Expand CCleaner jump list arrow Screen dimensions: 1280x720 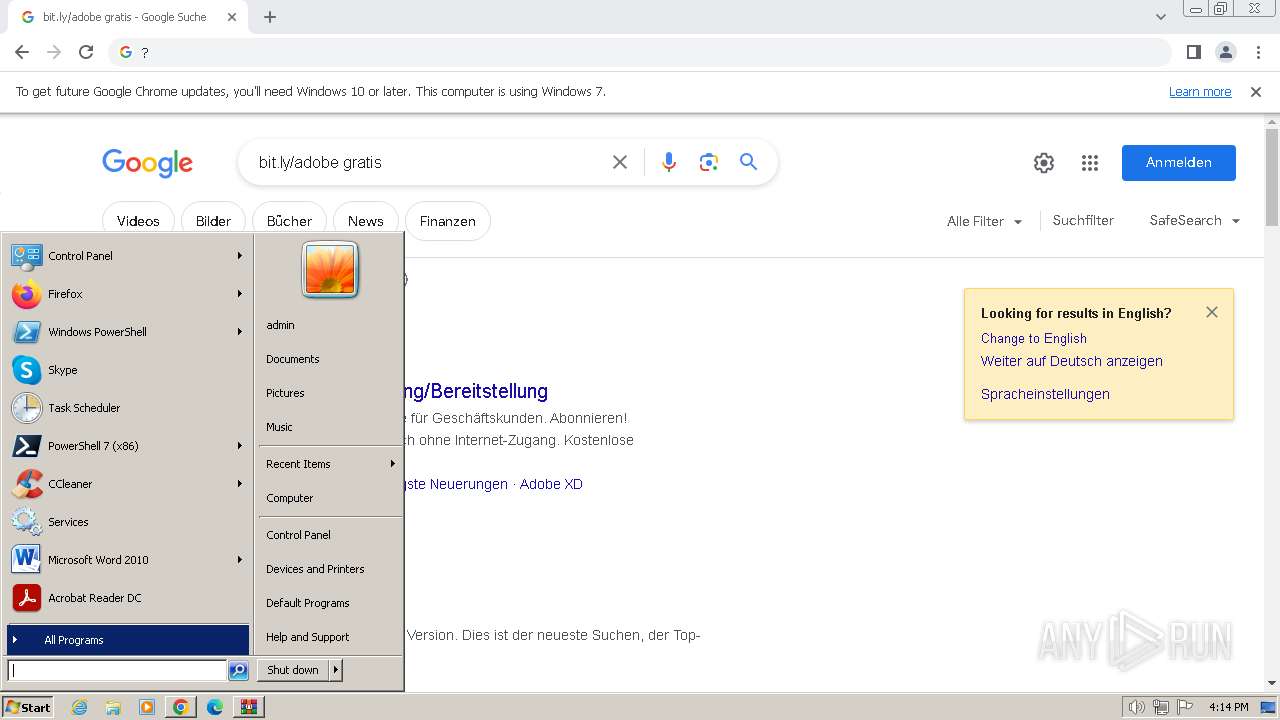coord(240,484)
